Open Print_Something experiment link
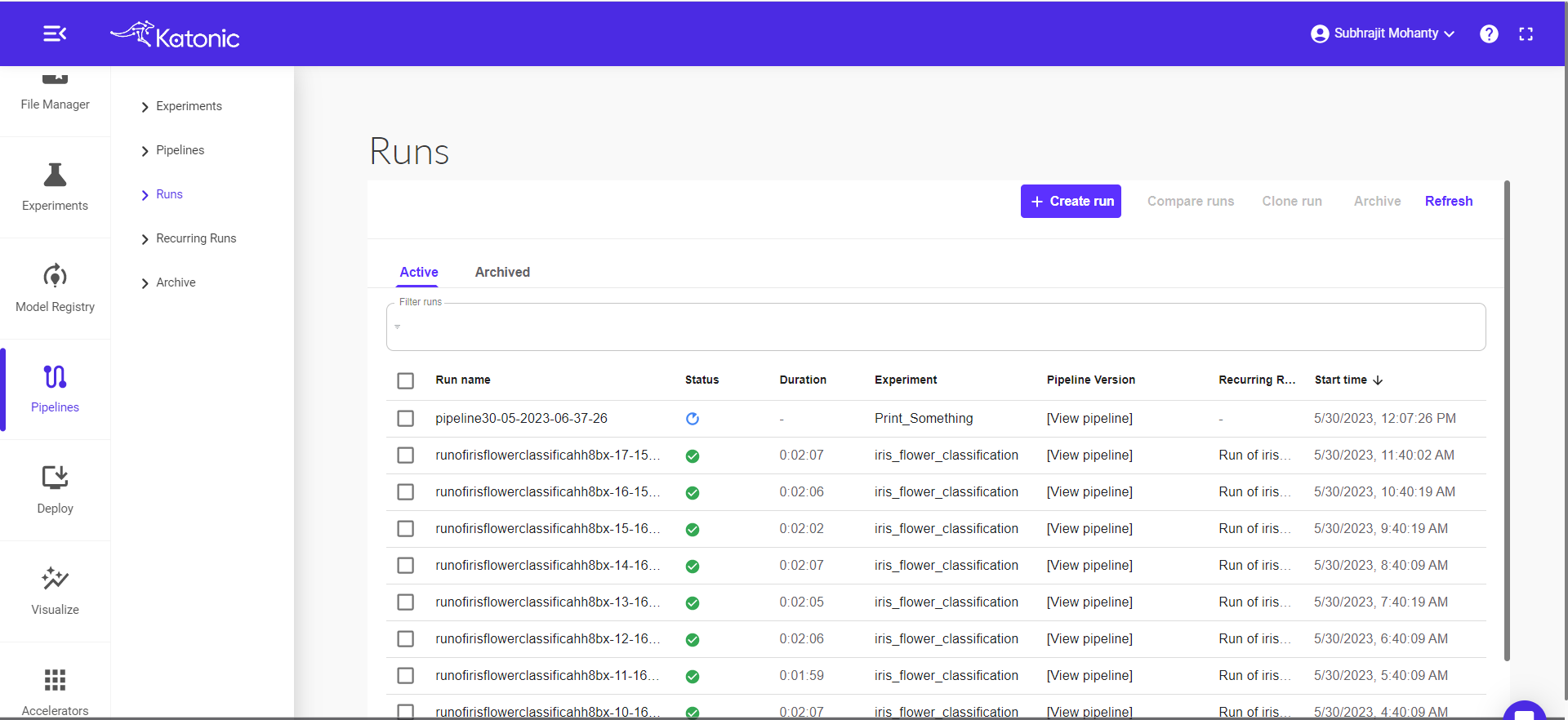 924,418
